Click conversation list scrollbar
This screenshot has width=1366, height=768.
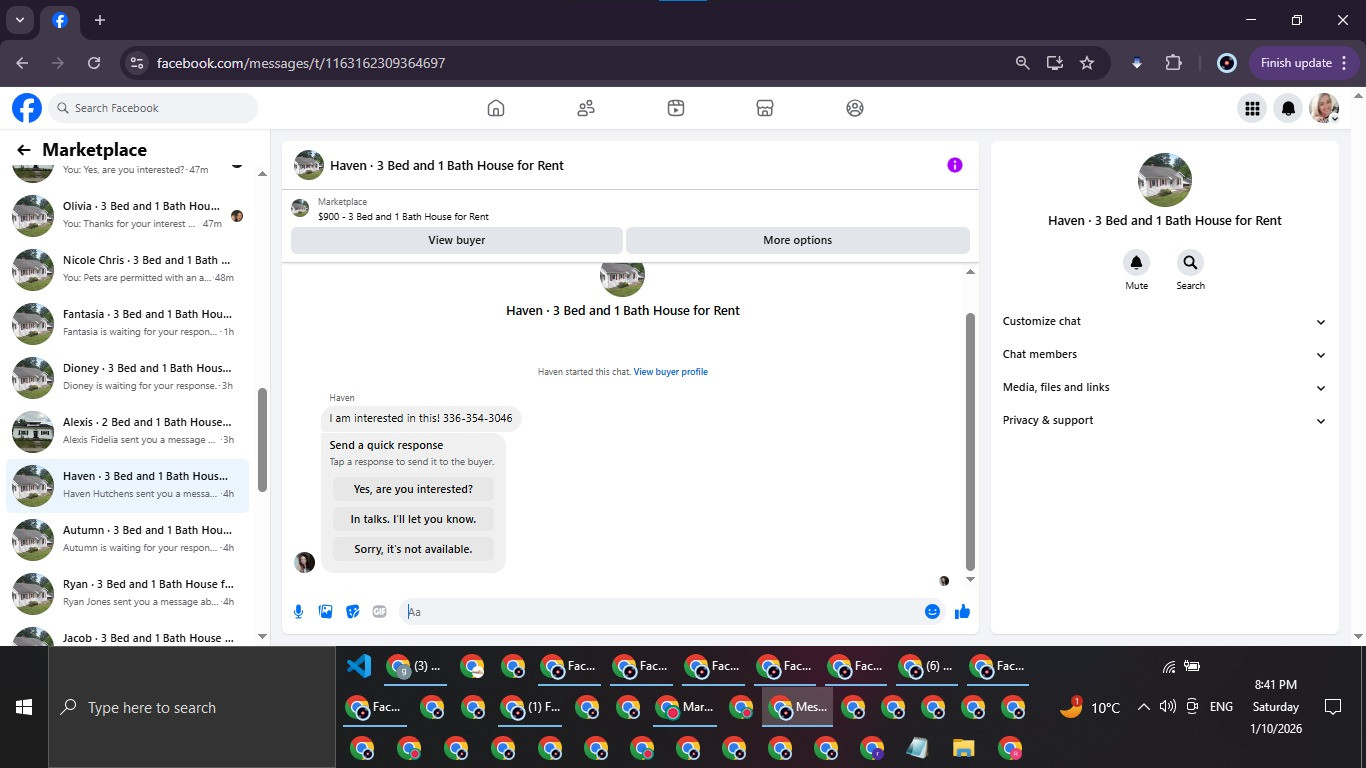[x=262, y=440]
